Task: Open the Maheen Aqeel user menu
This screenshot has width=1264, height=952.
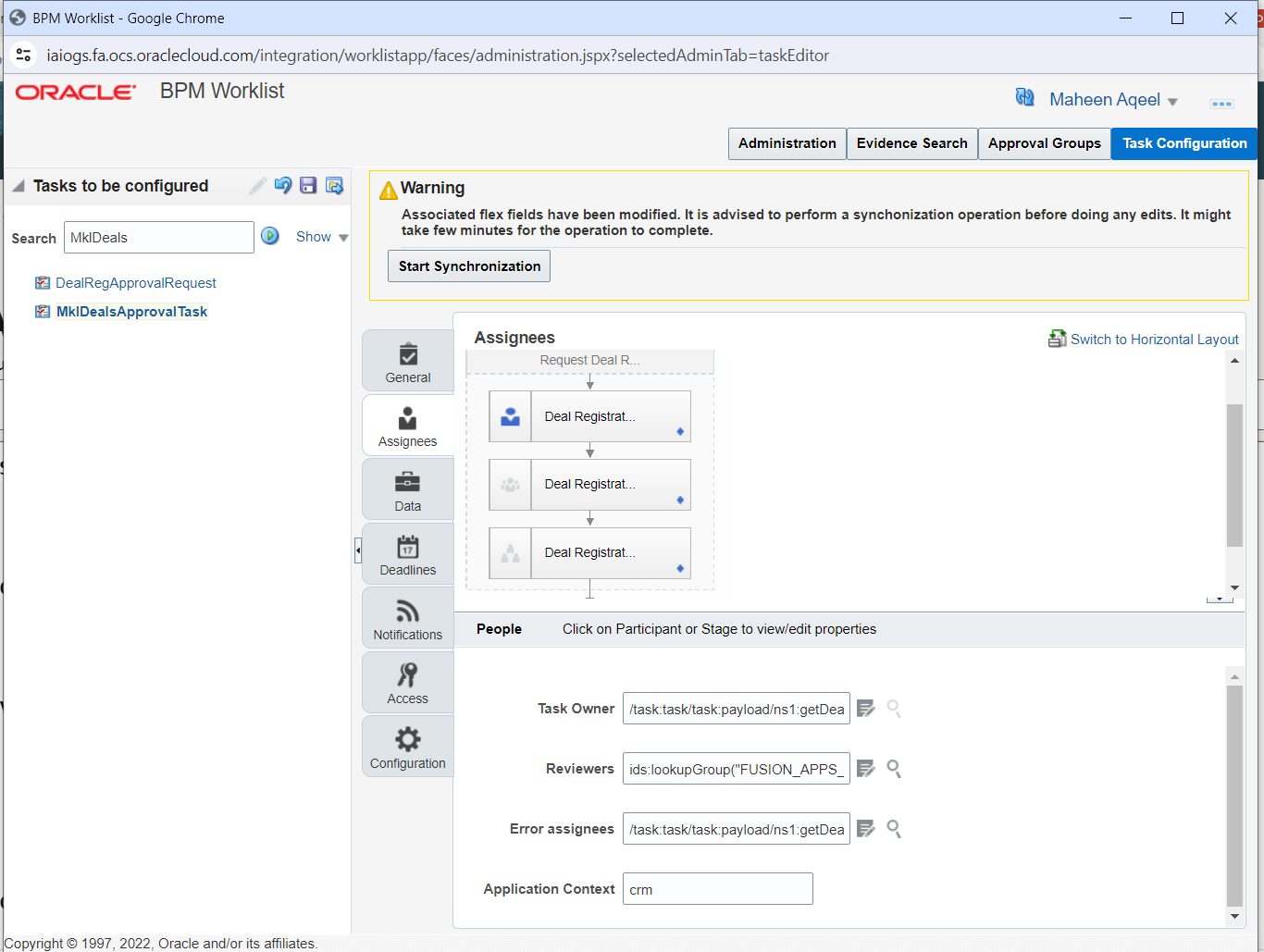Action: tap(1105, 99)
